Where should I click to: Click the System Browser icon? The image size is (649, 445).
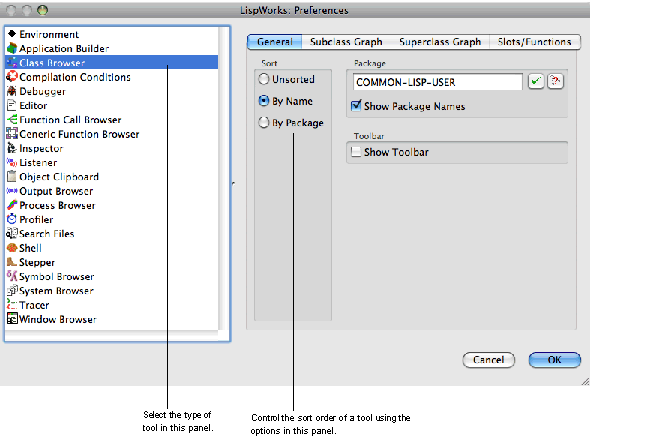(x=12, y=290)
